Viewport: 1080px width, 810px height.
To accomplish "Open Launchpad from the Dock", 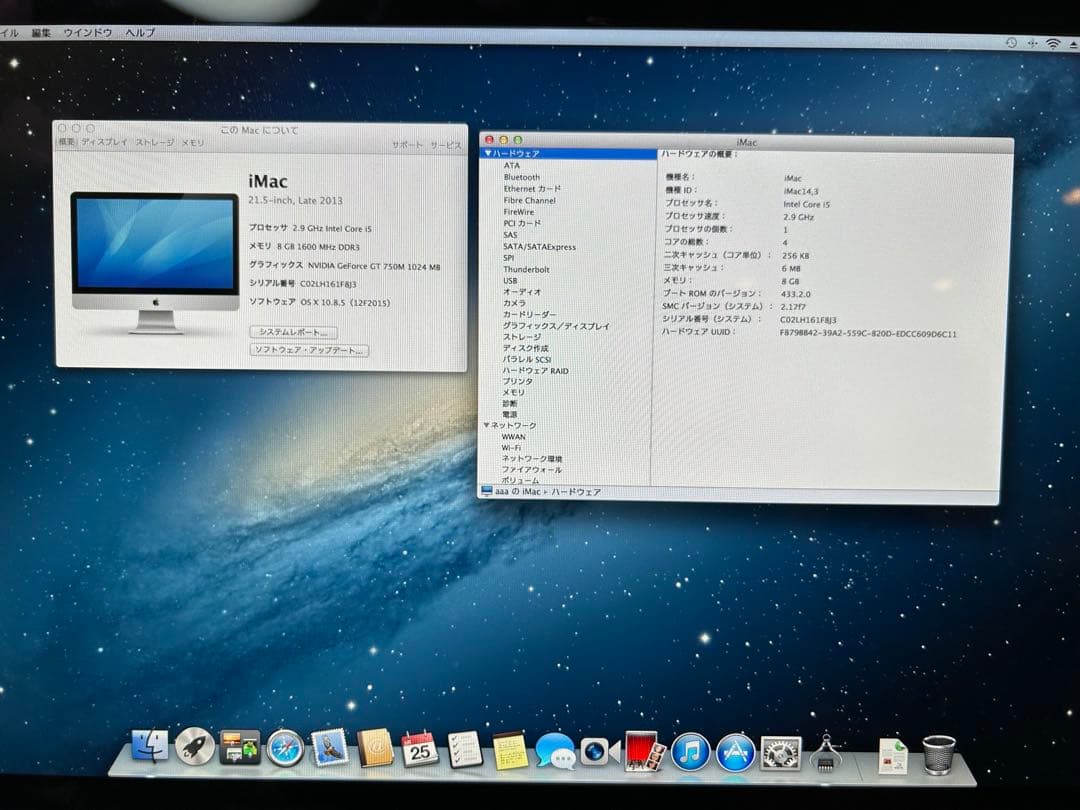I will tap(192, 748).
